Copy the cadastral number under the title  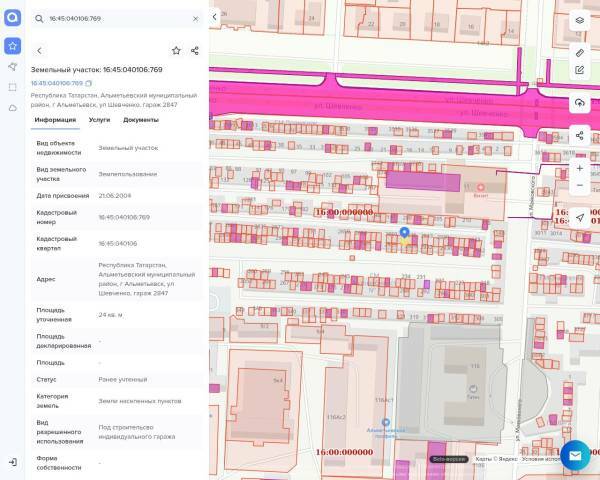point(89,83)
